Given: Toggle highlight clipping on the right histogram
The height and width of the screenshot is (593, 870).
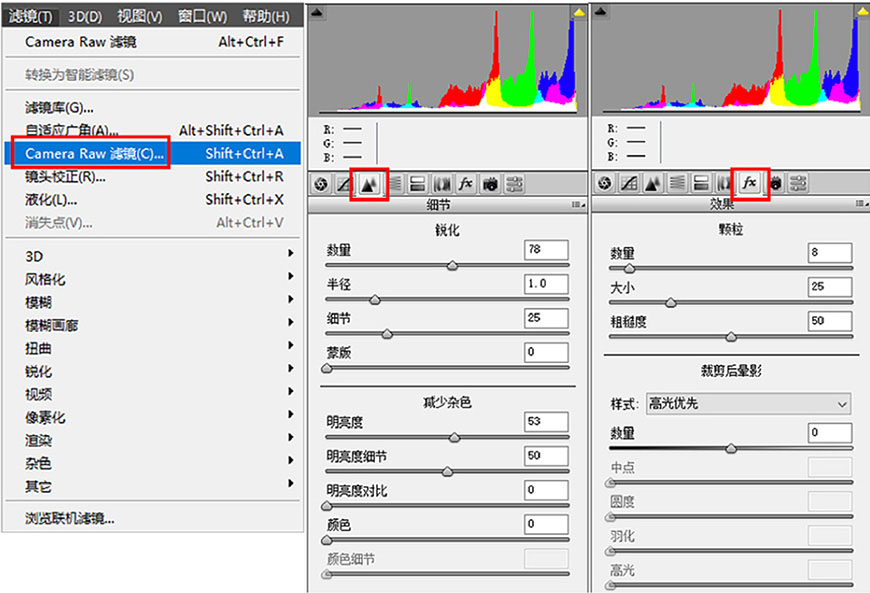Looking at the screenshot, I should [x=862, y=10].
